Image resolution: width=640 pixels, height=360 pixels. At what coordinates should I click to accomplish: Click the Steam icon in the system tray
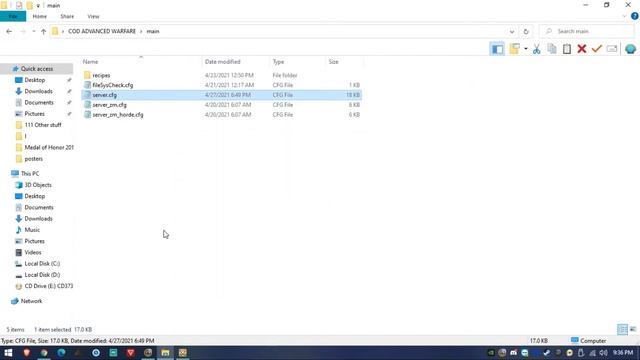[547, 353]
